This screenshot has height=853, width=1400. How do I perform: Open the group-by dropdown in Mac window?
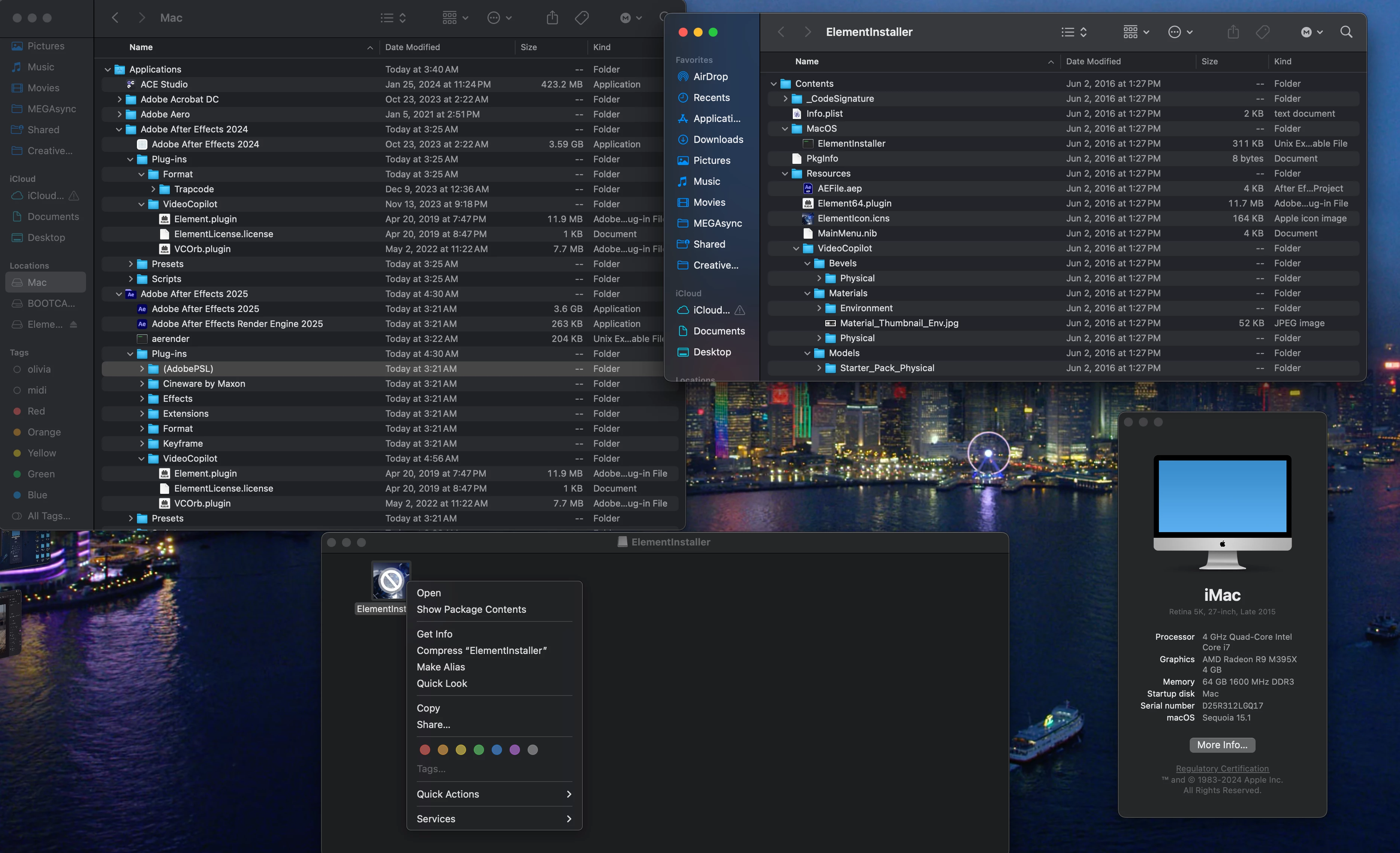click(x=455, y=18)
